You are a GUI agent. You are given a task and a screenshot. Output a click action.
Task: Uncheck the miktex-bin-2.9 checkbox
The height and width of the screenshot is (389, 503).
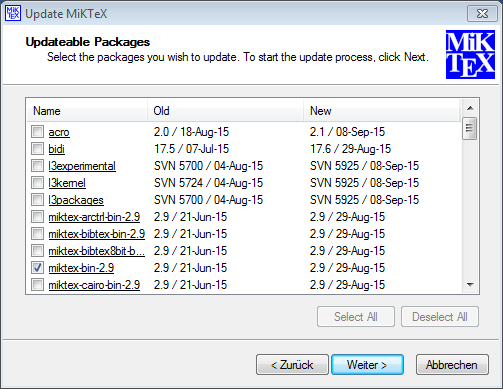(x=37, y=268)
